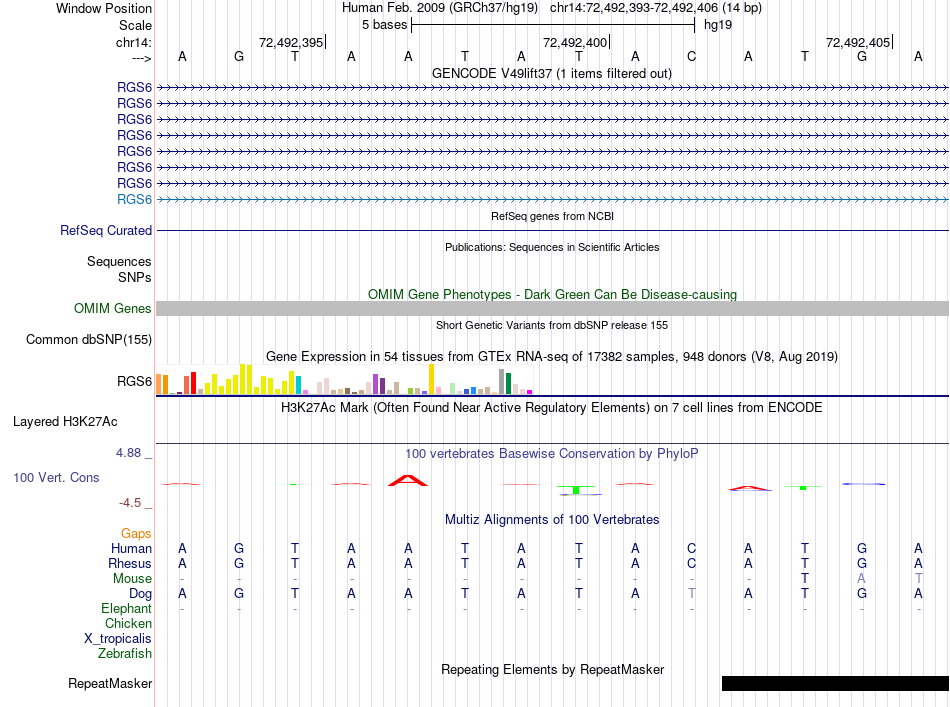Screen dimensions: 950x707
Task: Click the Gaps label in Multiz track
Action: (136, 533)
